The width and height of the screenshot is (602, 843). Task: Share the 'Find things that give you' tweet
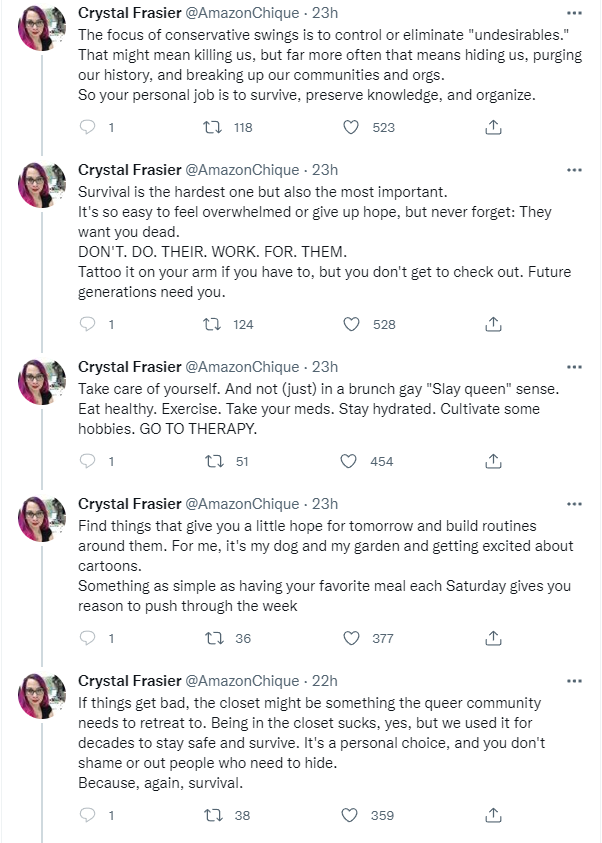point(493,638)
